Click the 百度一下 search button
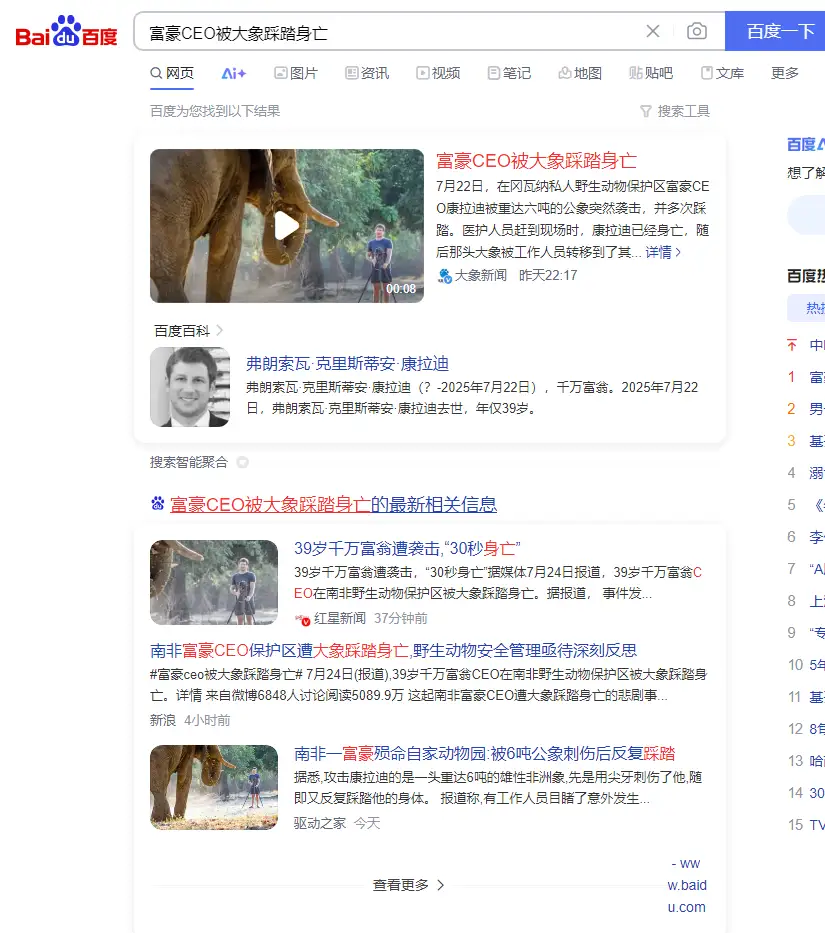 775,31
